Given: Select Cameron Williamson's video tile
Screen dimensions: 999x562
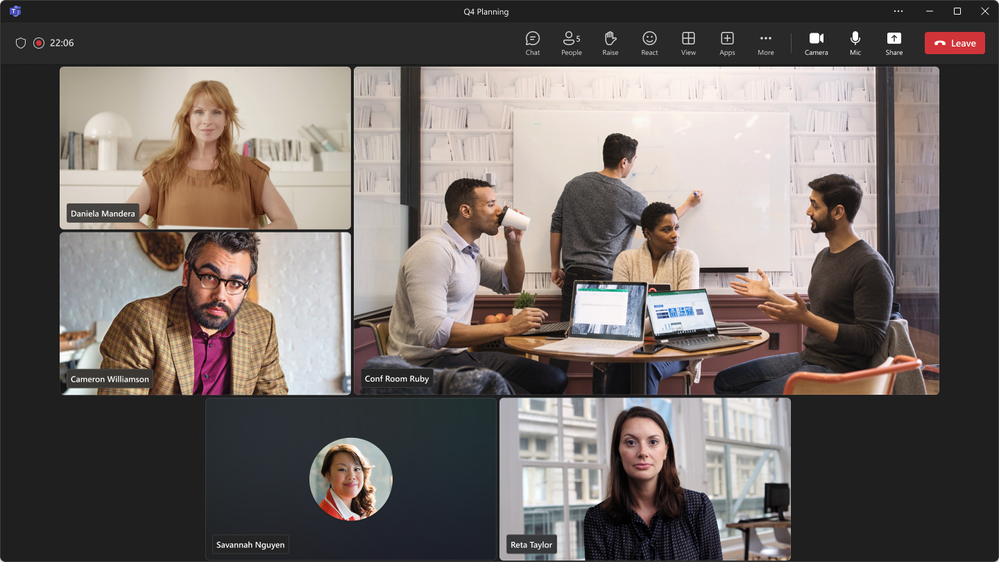Looking at the screenshot, I should (x=205, y=313).
